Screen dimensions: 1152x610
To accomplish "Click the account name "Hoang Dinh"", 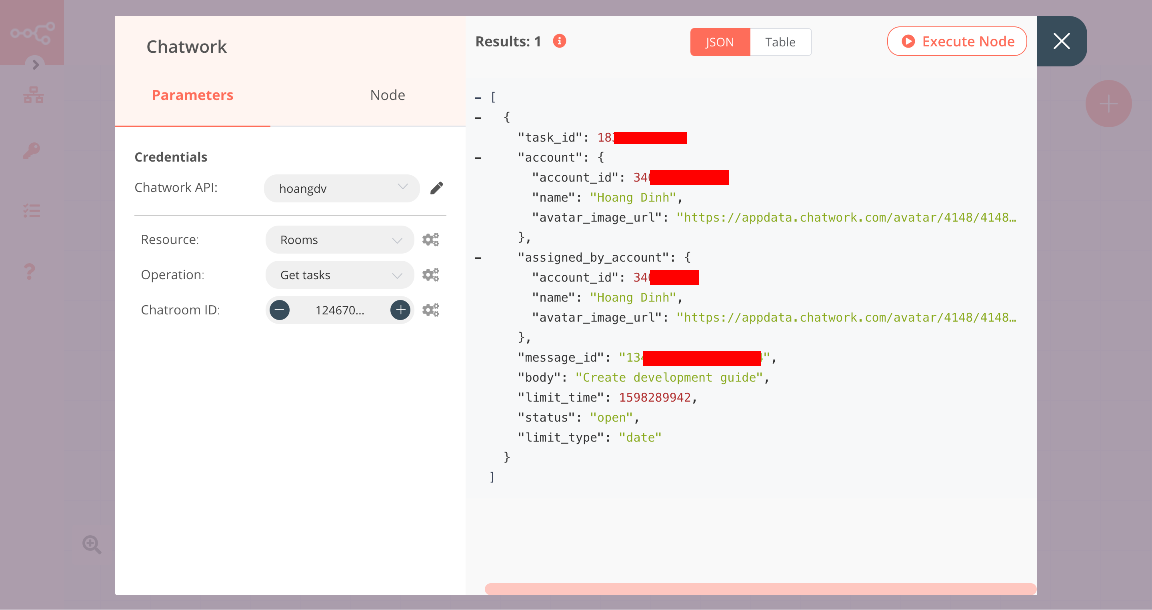I will [633, 198].
